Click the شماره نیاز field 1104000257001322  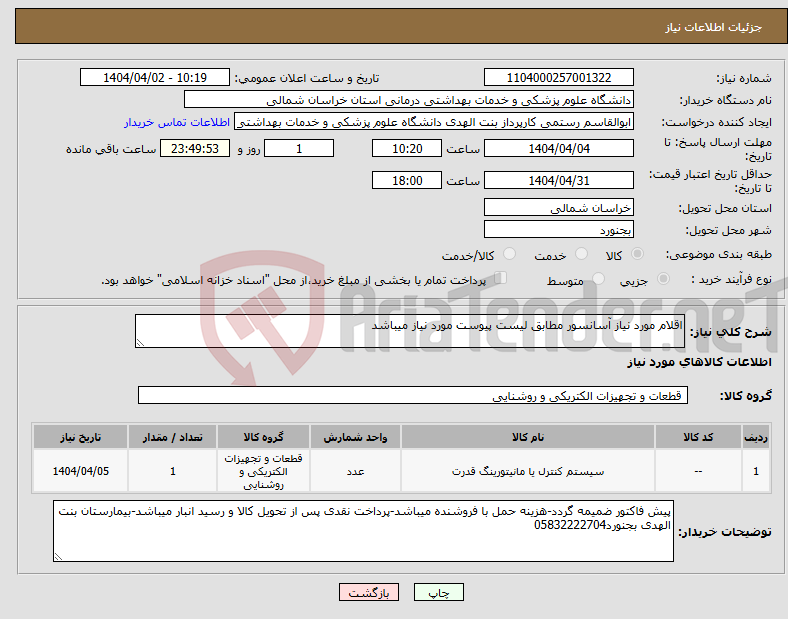559,77
